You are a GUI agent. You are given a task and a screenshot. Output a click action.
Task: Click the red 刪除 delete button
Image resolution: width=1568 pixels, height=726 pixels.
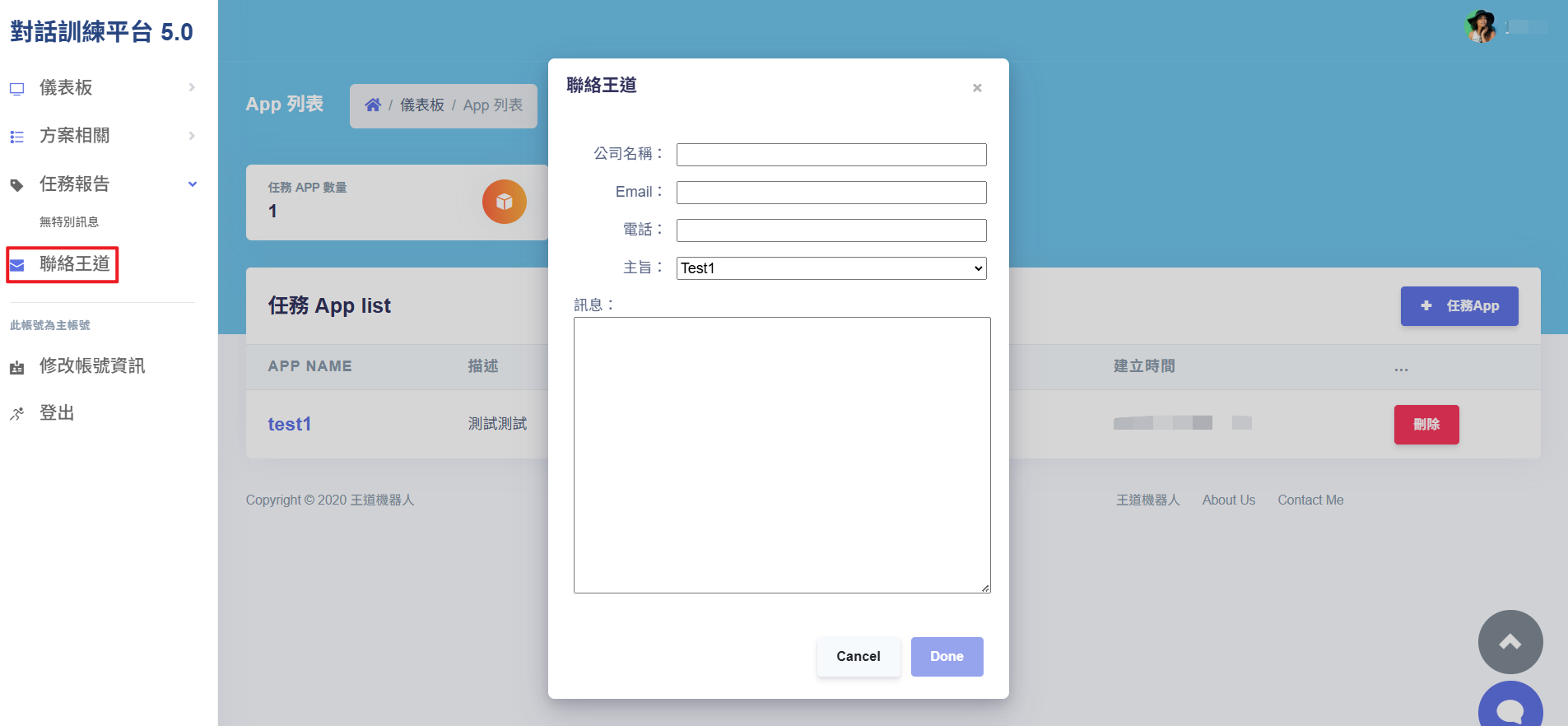[x=1426, y=425]
